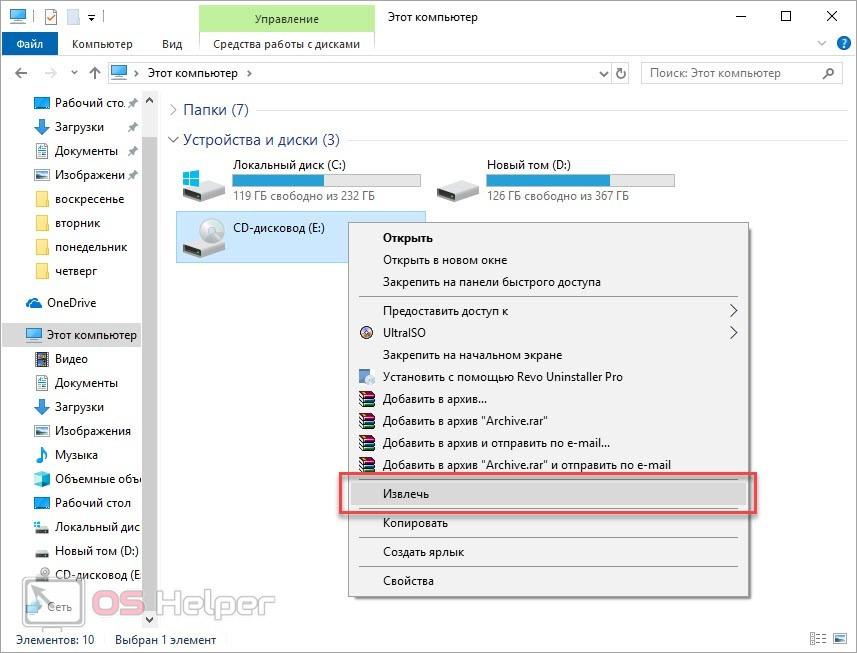
Task: Select the CD-дисковод (E:) drive icon
Action: [204, 238]
